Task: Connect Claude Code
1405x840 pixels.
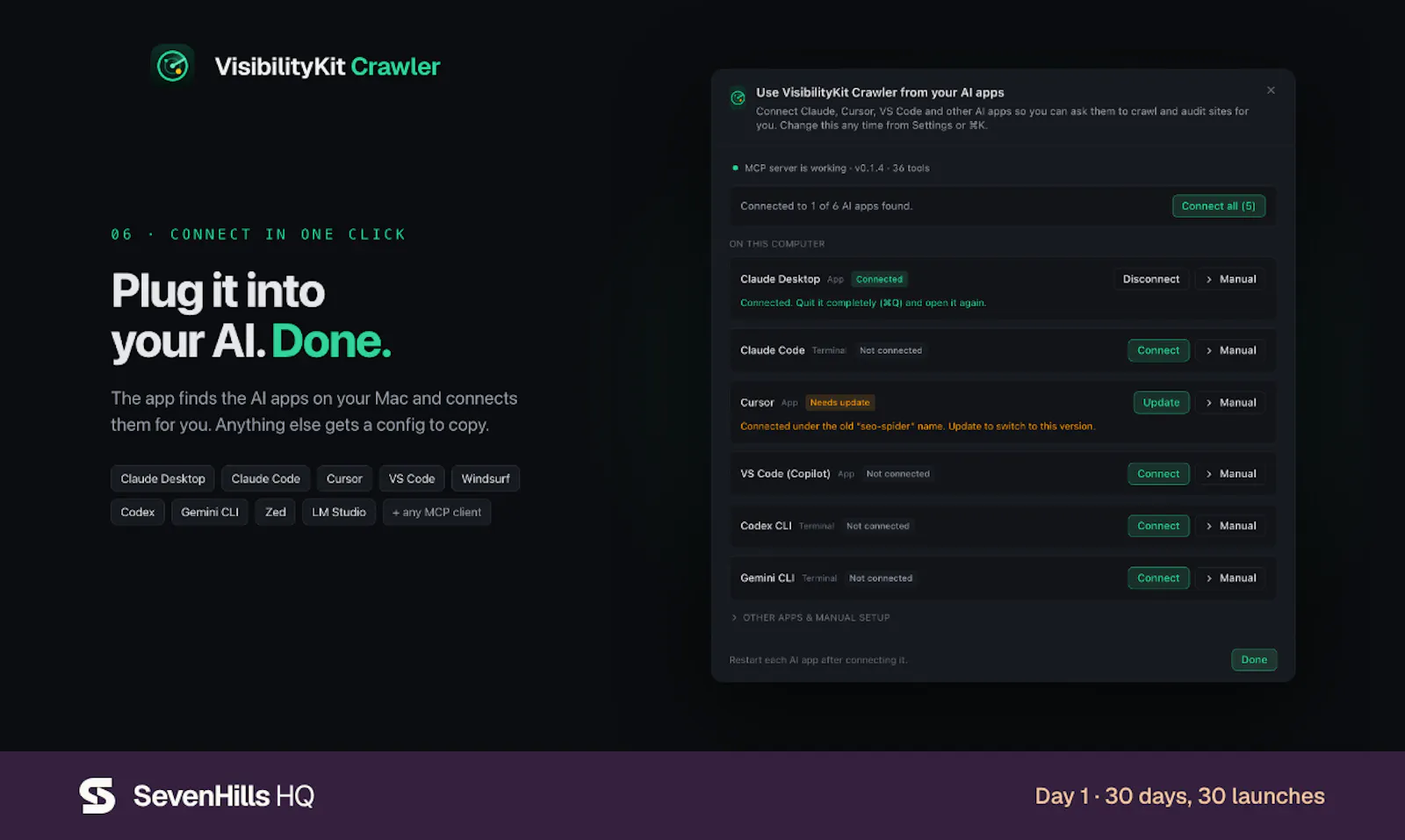Action: 1158,350
